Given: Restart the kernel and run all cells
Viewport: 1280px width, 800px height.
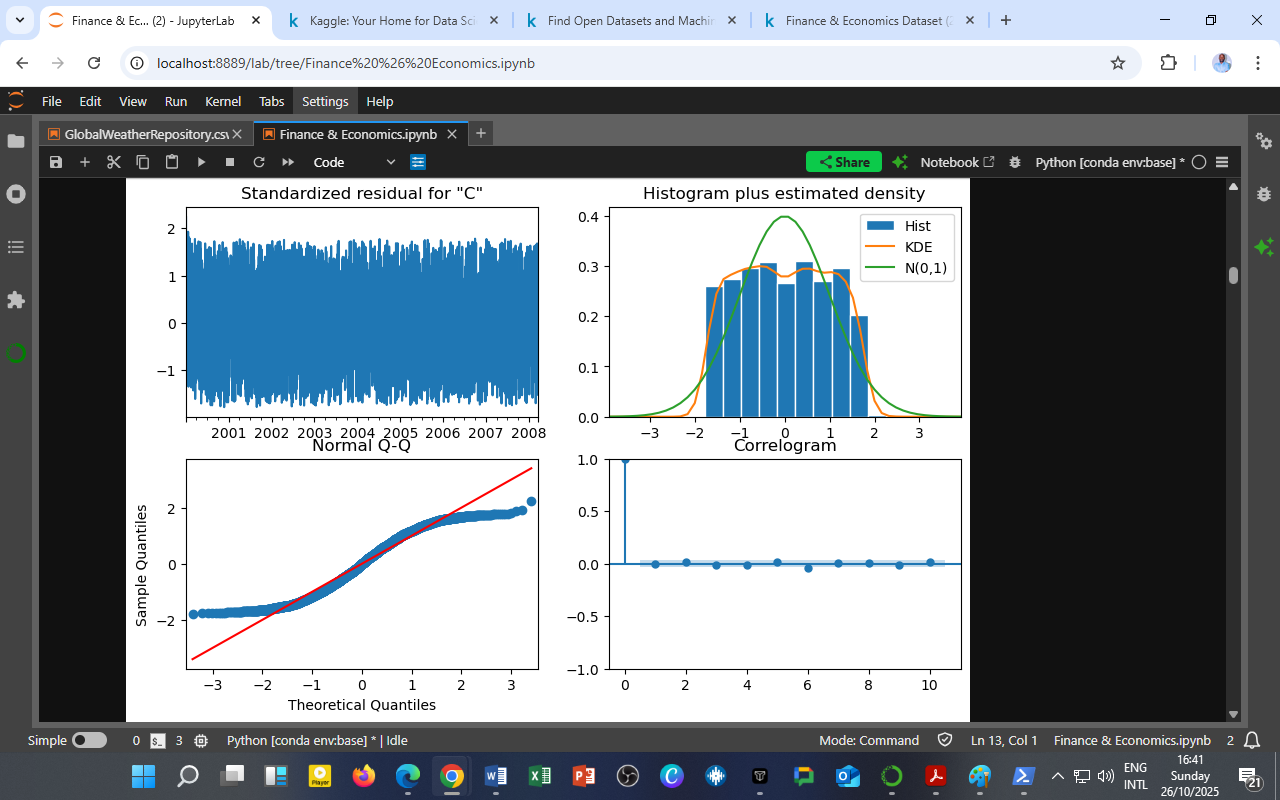Looking at the screenshot, I should coord(286,161).
